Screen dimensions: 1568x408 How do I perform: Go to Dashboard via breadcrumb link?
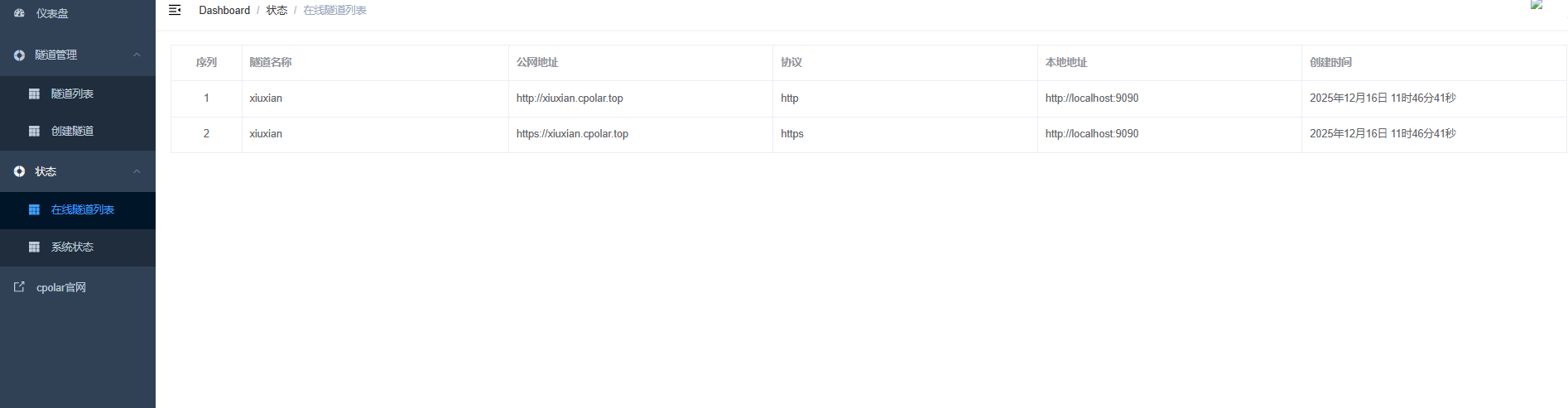[224, 10]
